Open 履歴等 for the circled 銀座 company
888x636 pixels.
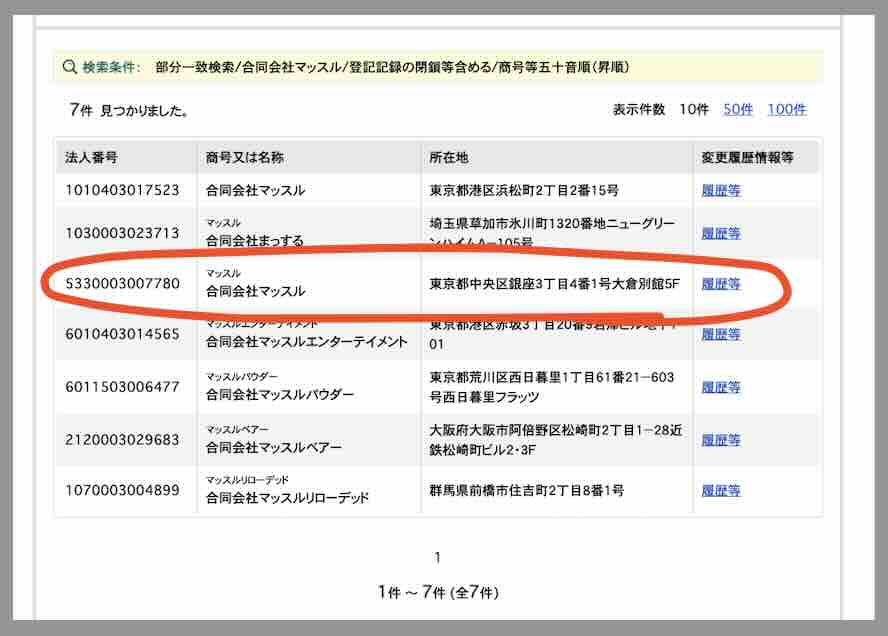(x=721, y=284)
